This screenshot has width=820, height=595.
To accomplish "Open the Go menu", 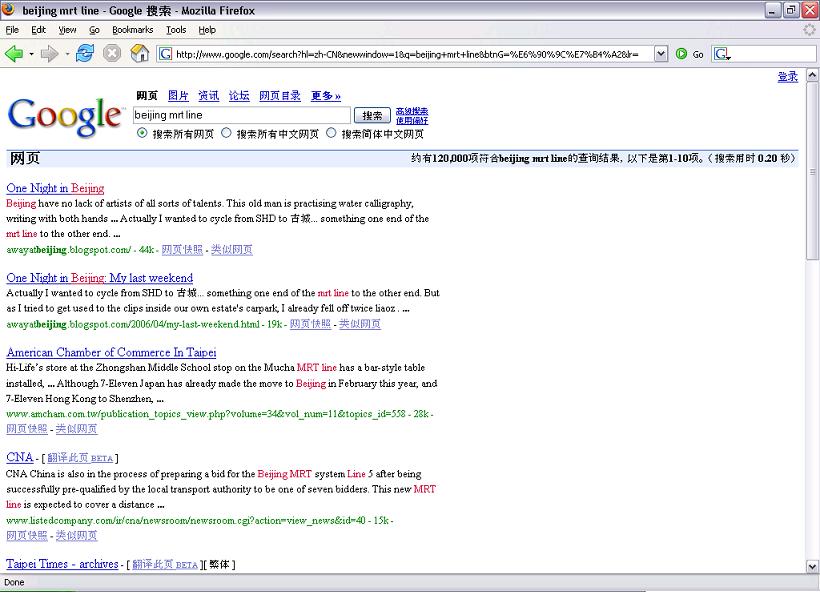I will (94, 30).
